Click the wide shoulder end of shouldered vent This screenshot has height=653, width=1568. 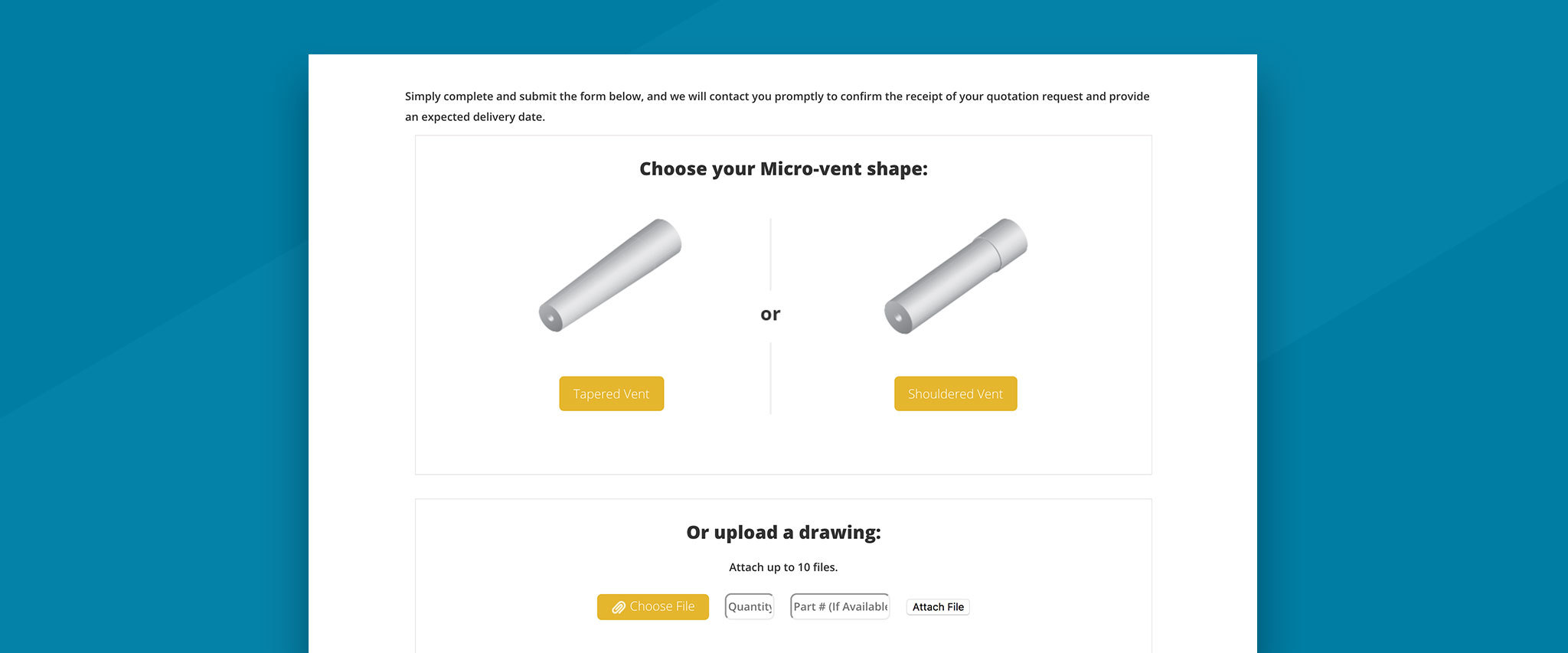tap(1004, 241)
